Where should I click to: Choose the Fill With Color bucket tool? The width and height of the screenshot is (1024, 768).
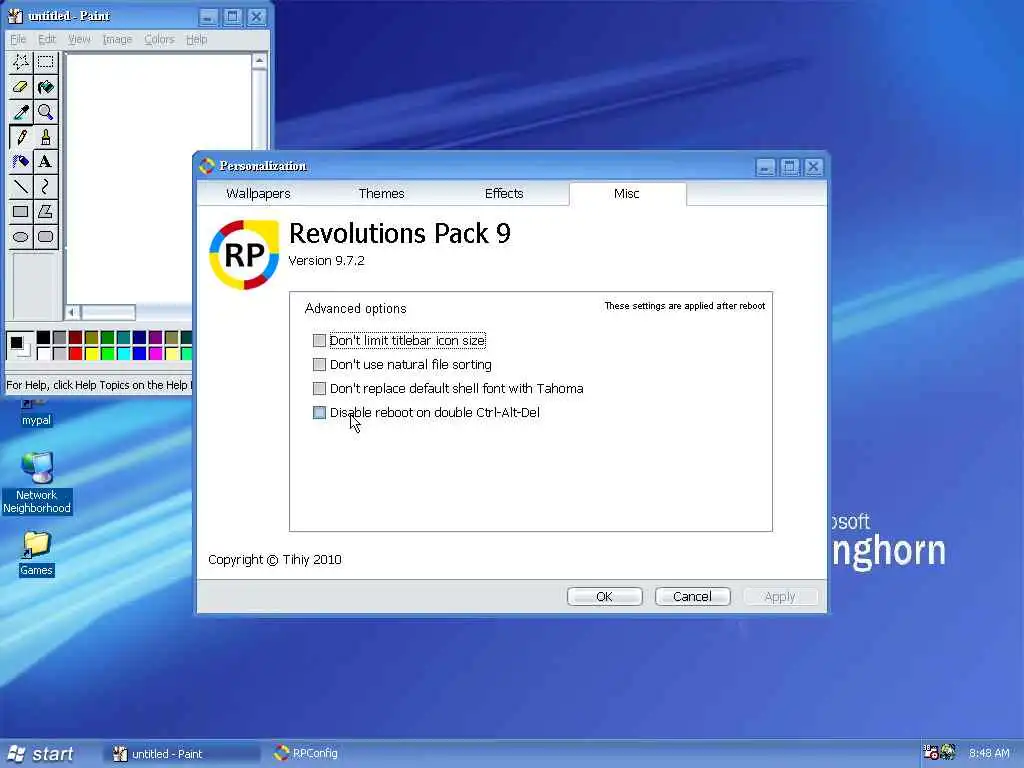(x=46, y=87)
